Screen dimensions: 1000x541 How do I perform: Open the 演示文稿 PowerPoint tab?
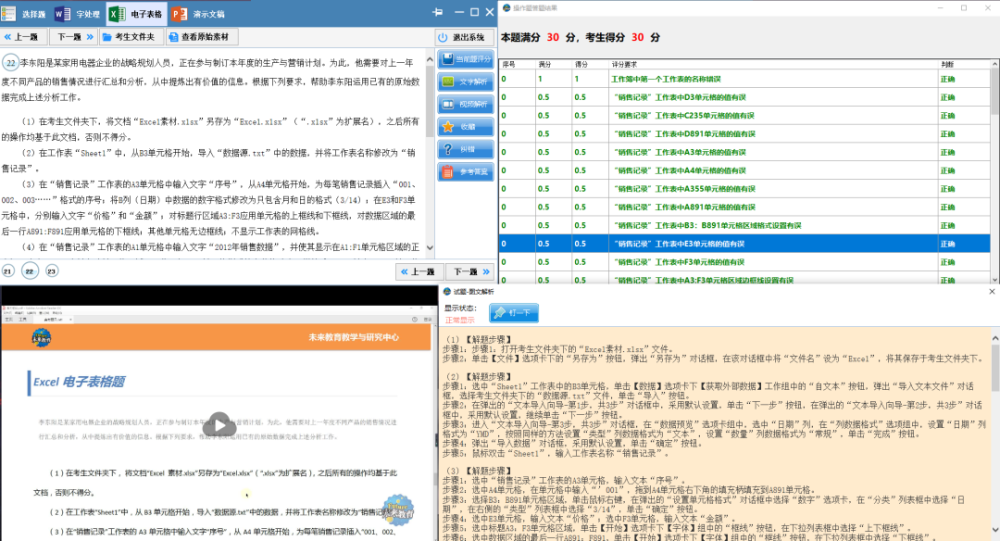click(199, 13)
